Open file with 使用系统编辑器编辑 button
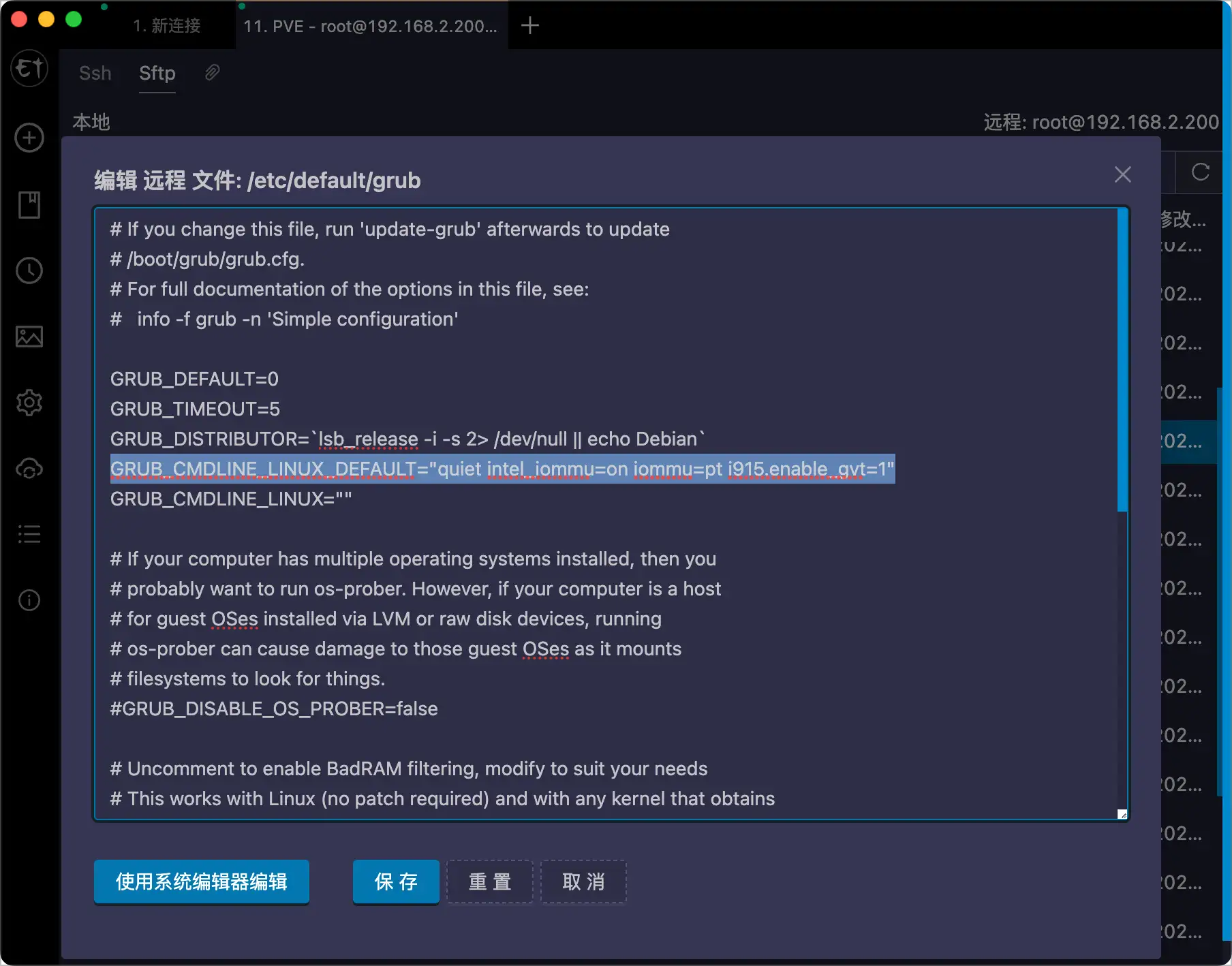 click(x=201, y=882)
